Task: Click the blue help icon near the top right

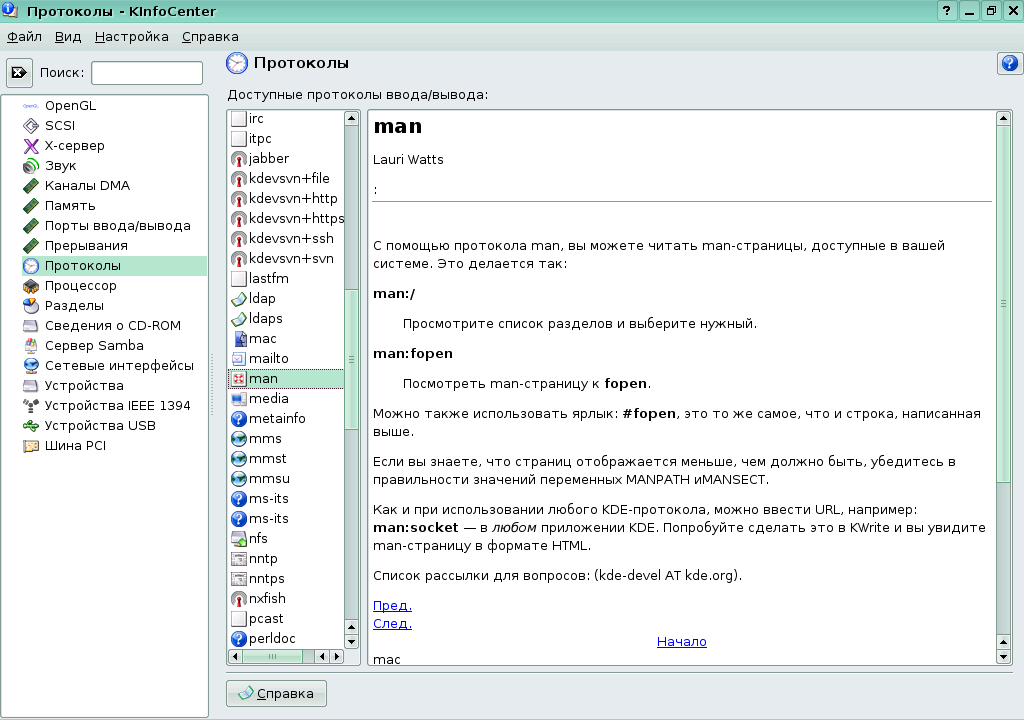Action: pos(1009,64)
